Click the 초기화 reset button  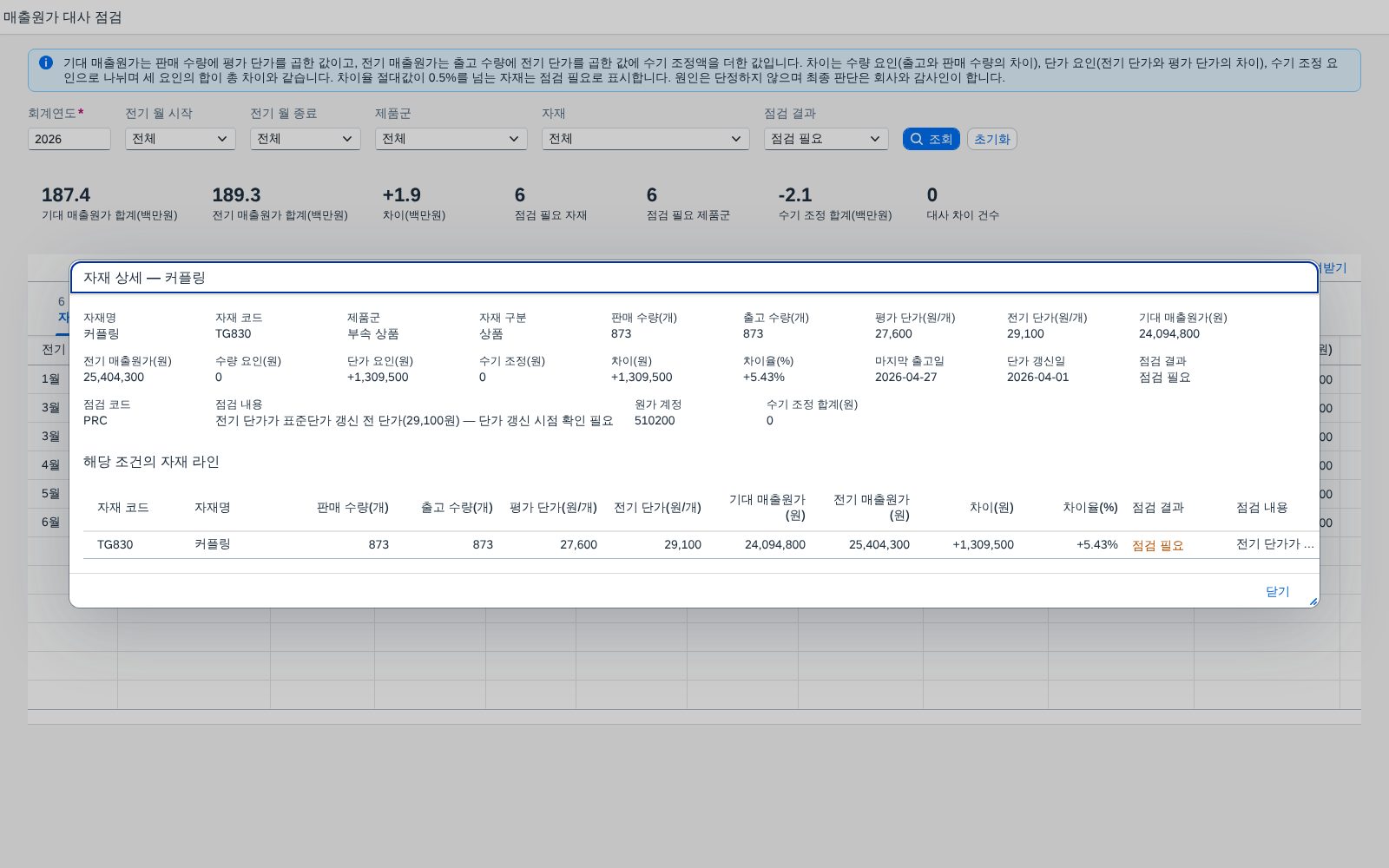pyautogui.click(x=992, y=139)
